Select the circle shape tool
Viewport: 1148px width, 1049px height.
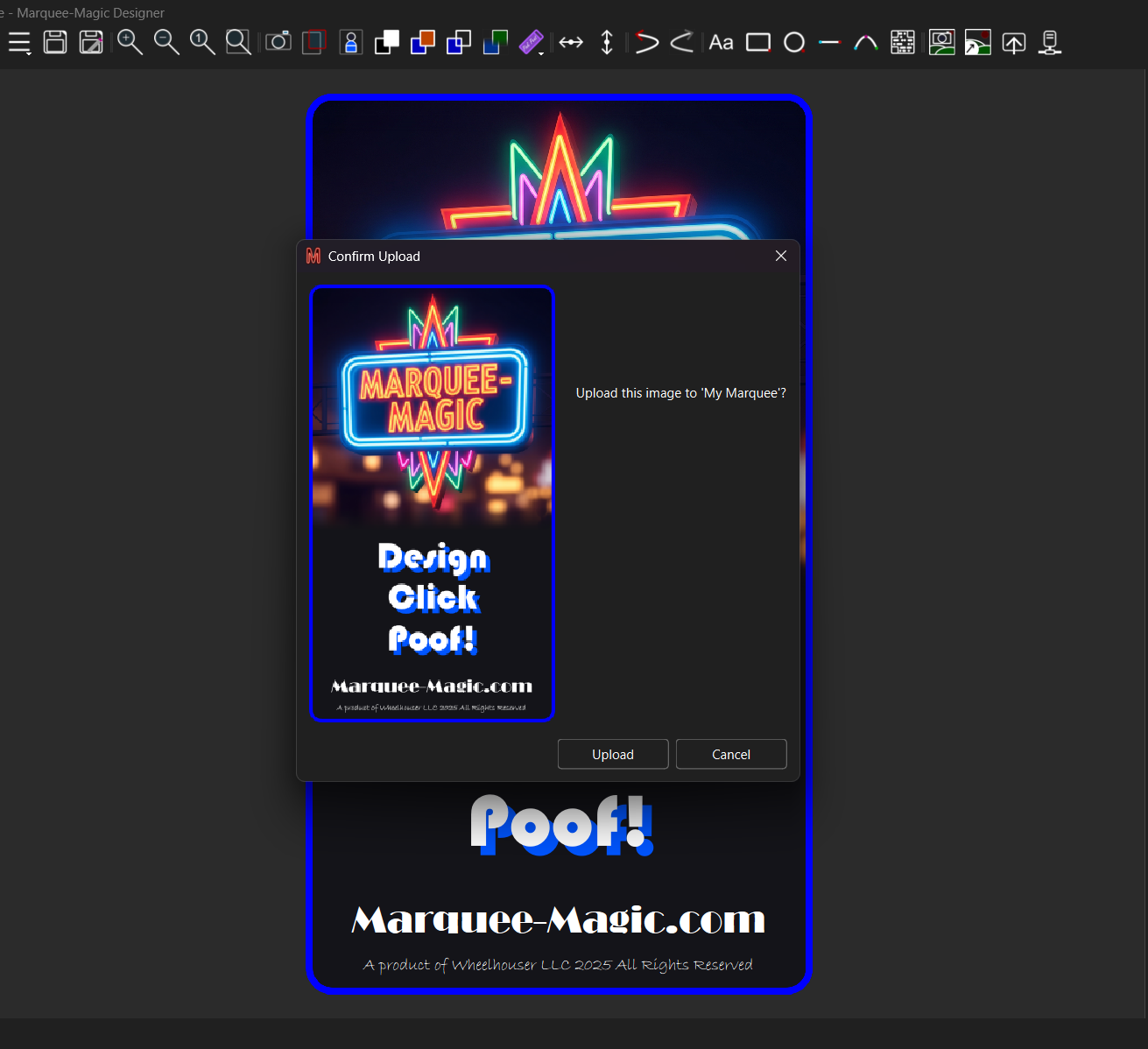pyautogui.click(x=794, y=42)
